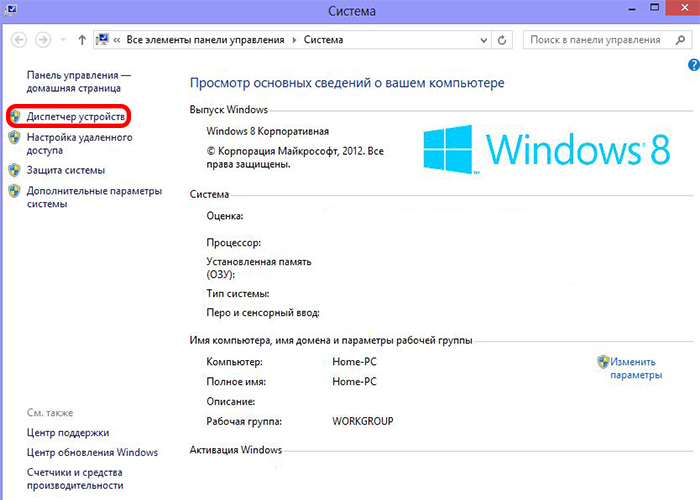
Task: Refresh the address bar view
Action: click(x=502, y=40)
